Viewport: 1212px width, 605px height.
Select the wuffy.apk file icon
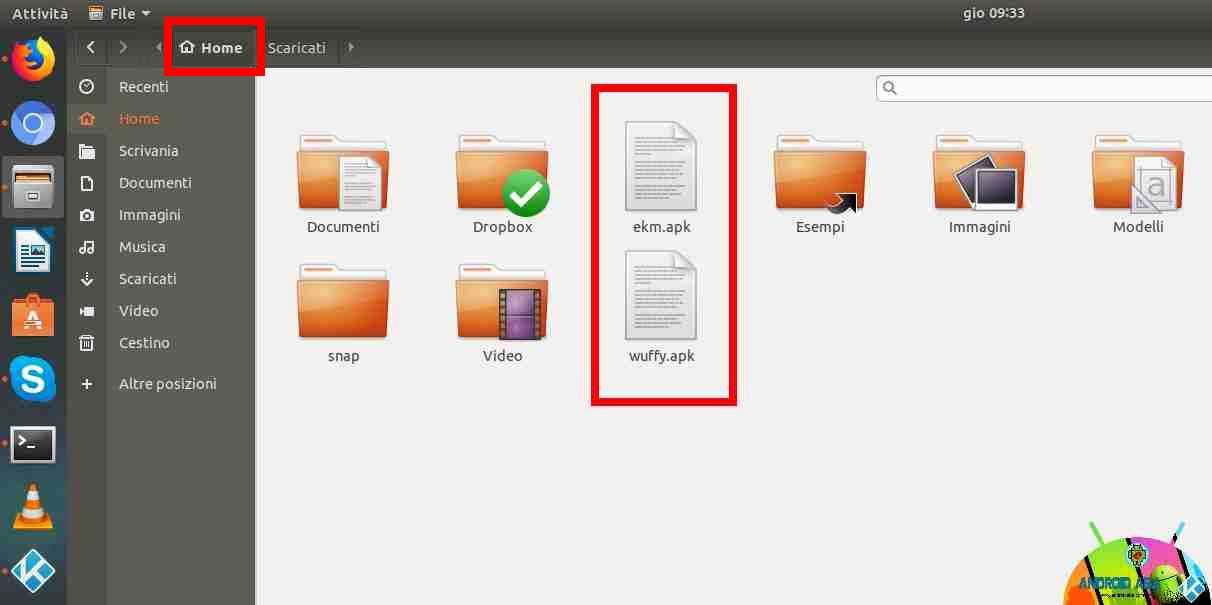pyautogui.click(x=661, y=295)
